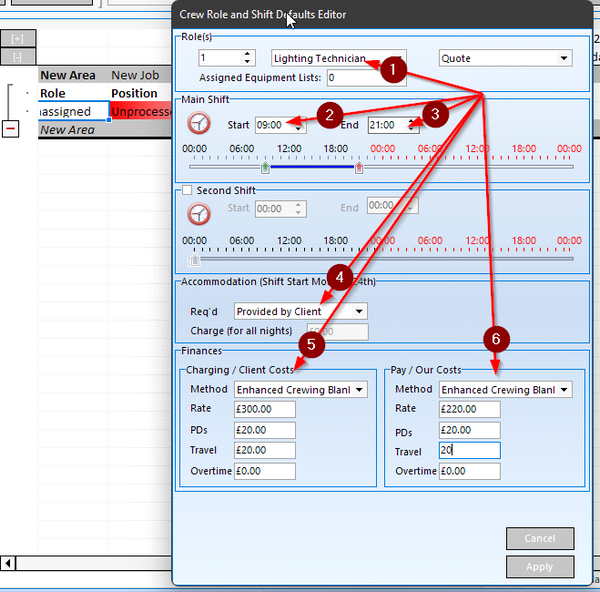Viewport: 600px width, 592px height.
Task: Click the Cancel button
Action: click(539, 539)
